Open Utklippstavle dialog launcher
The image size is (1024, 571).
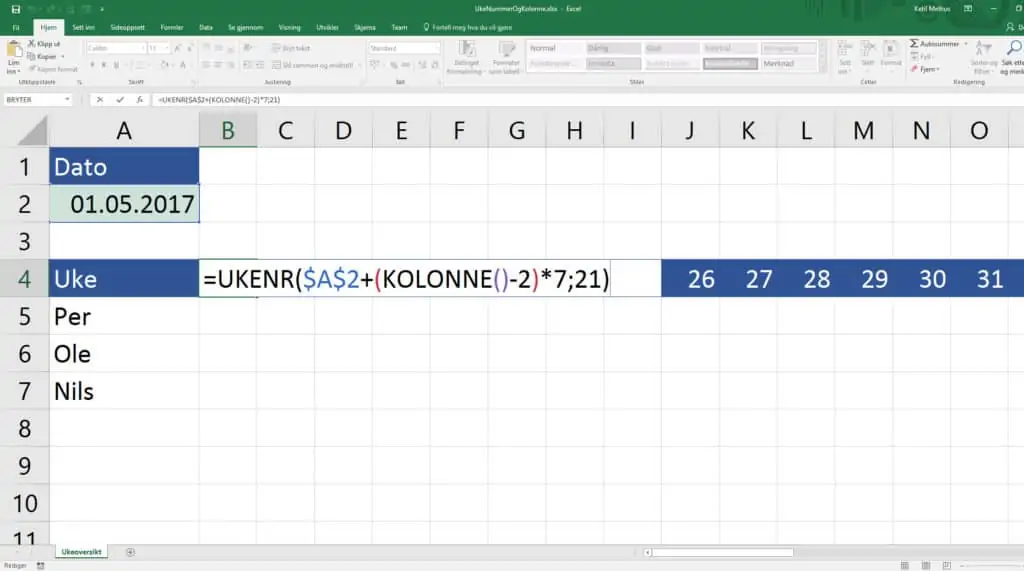(80, 82)
